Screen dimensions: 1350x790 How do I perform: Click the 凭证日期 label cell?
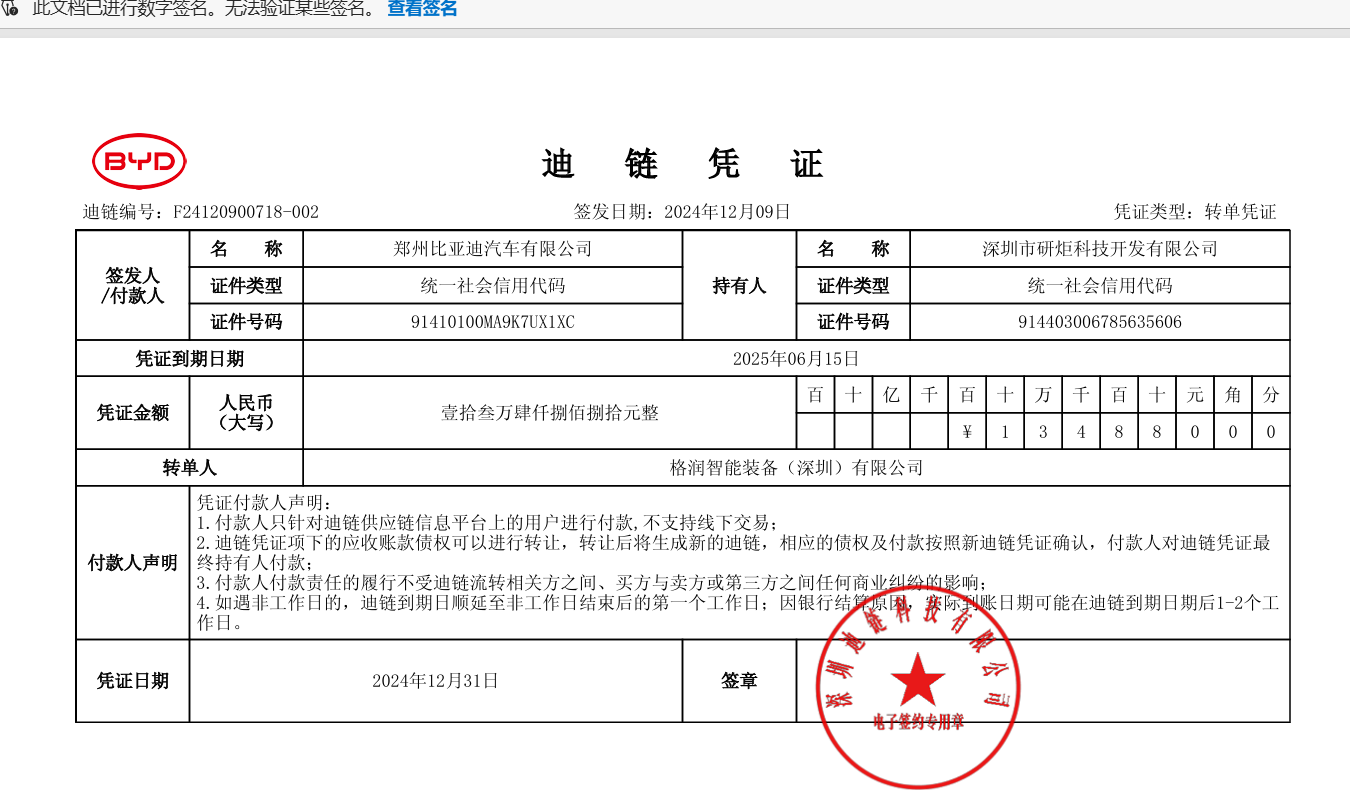133,681
